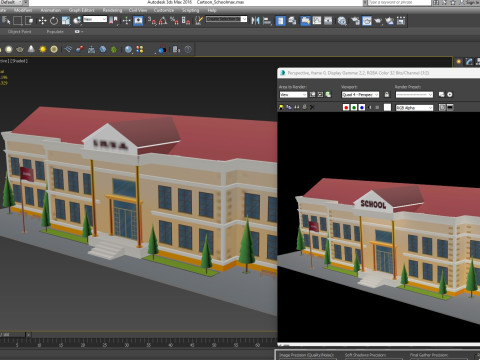Click the white color swatch in render window
Image resolution: width=480 pixels, height=360 pixels.
coord(387,107)
